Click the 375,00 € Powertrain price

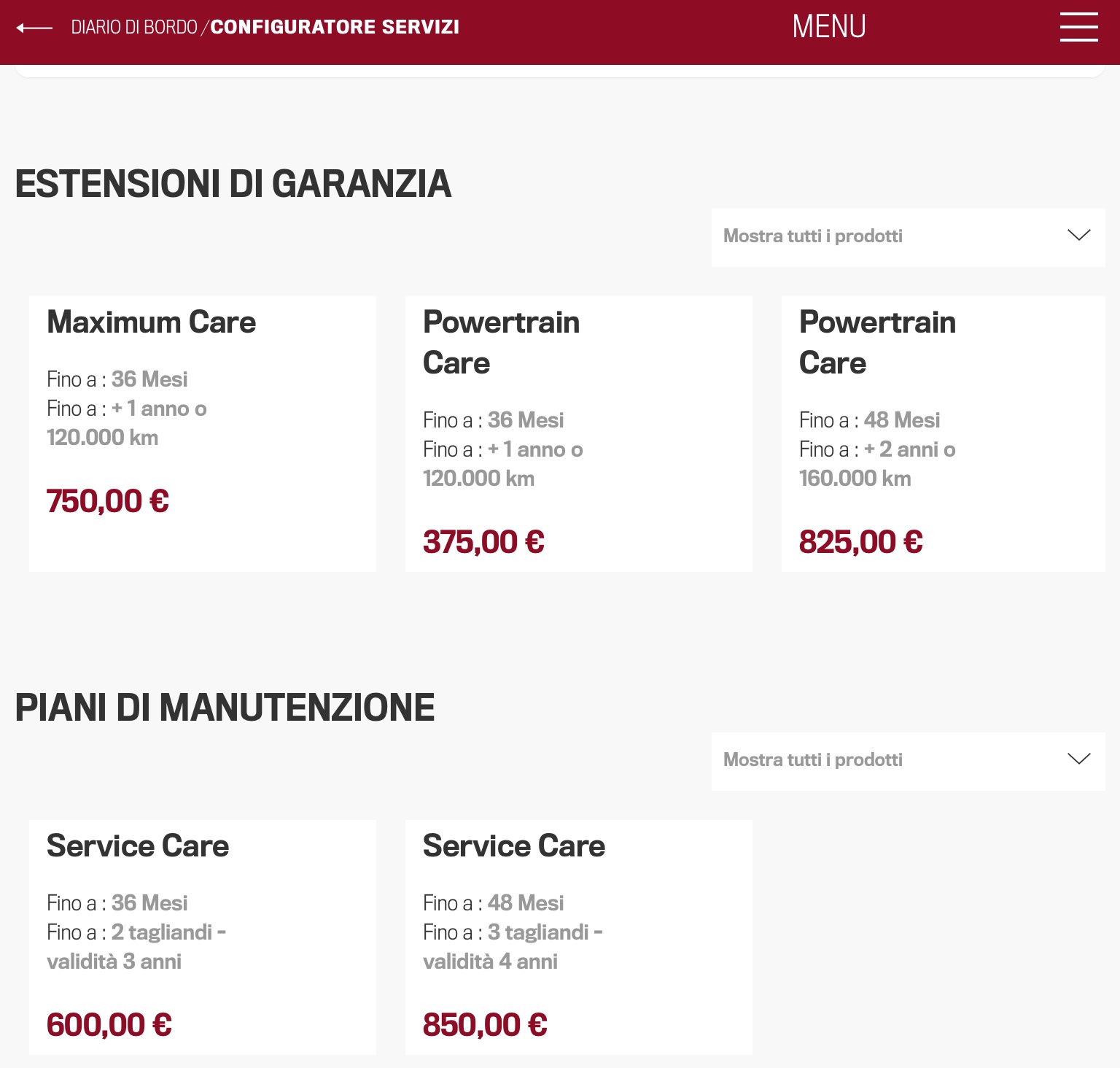pyautogui.click(x=483, y=542)
